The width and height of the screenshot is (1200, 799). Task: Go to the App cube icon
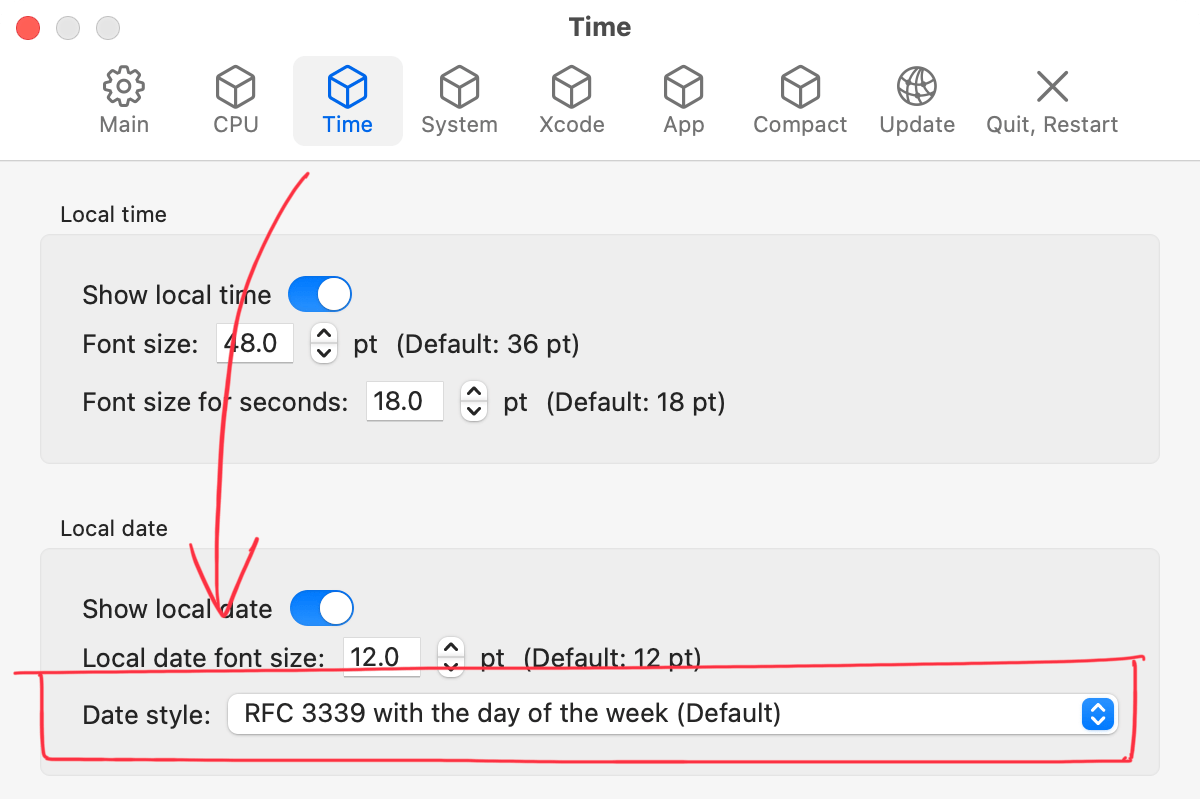coord(684,87)
